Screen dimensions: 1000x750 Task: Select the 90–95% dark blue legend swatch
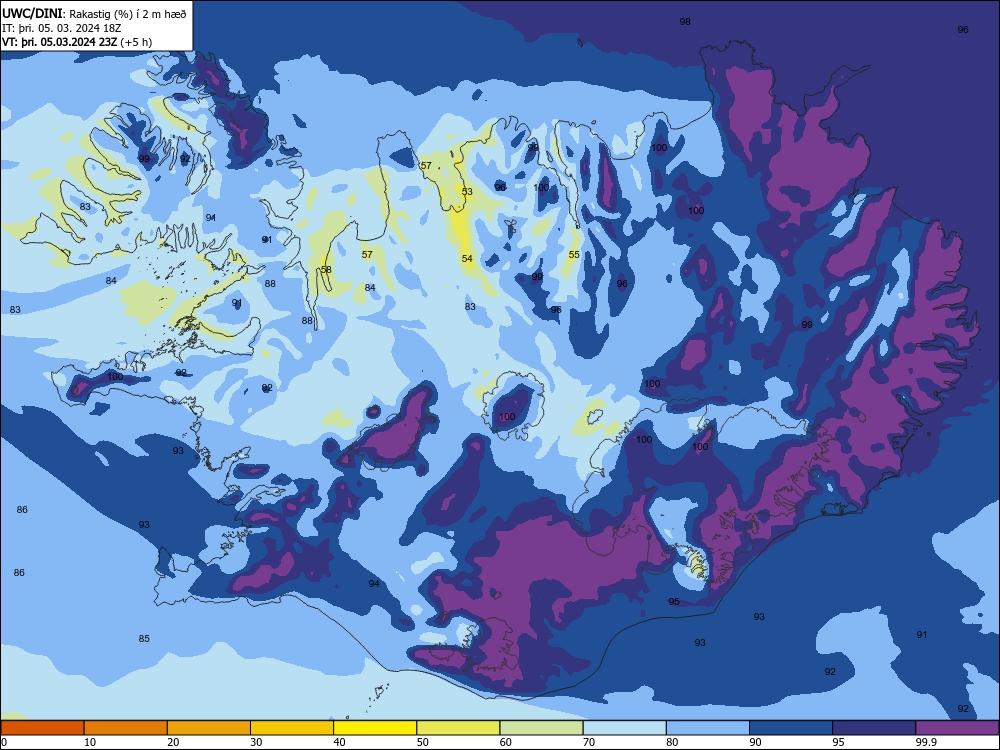click(x=791, y=728)
